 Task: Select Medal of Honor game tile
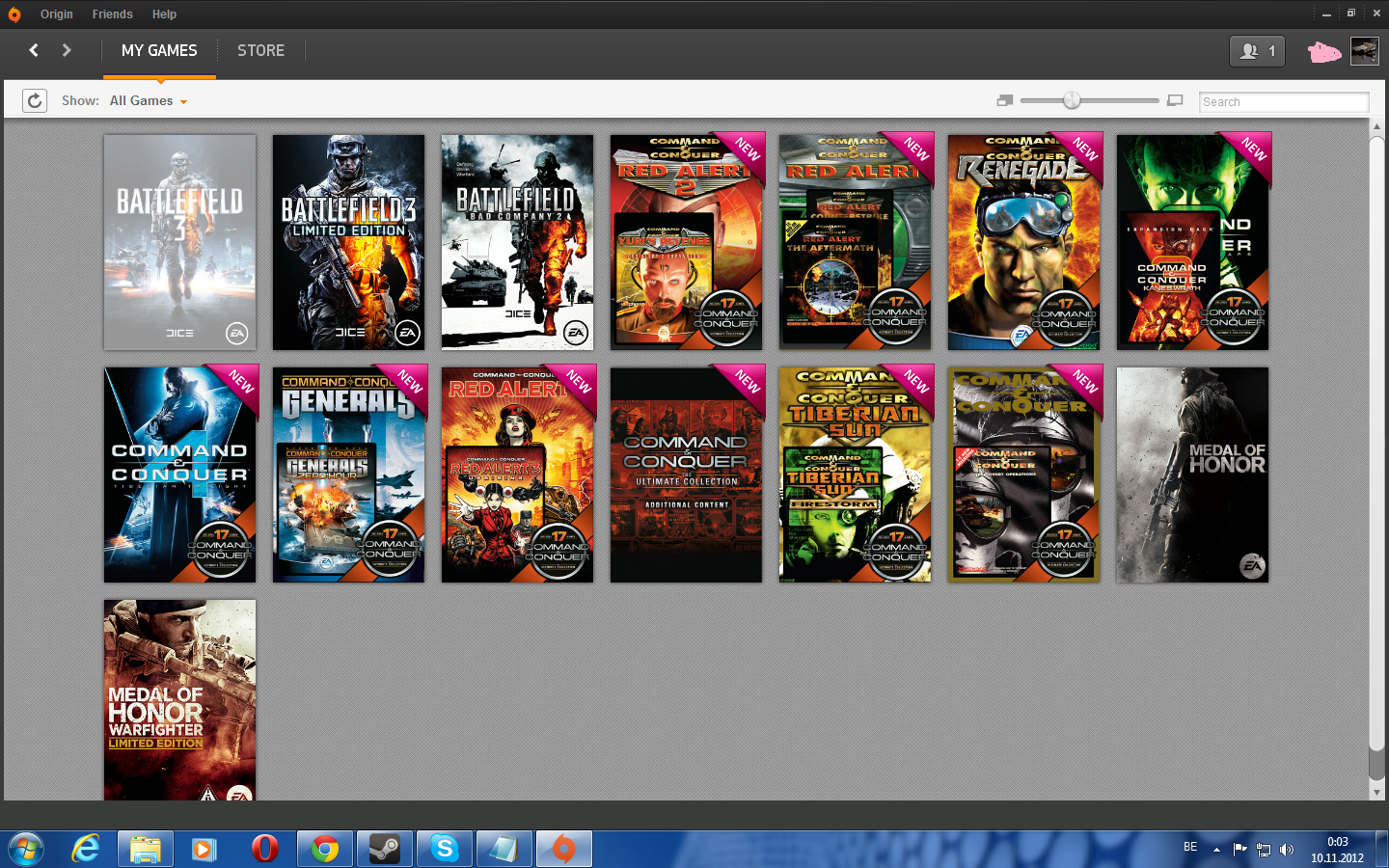(1192, 475)
